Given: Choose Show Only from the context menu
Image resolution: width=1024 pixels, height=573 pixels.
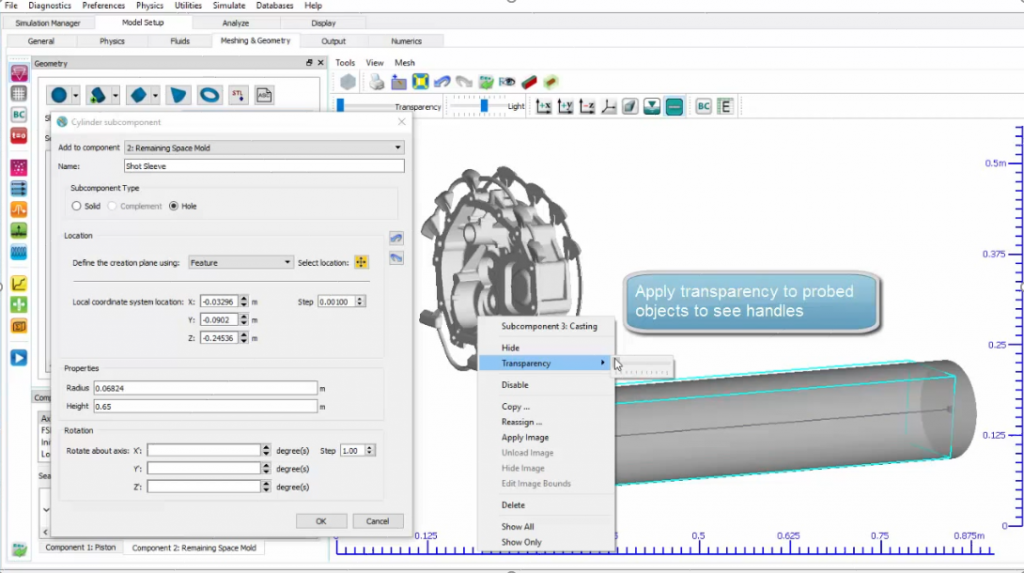Looking at the screenshot, I should click(x=521, y=542).
